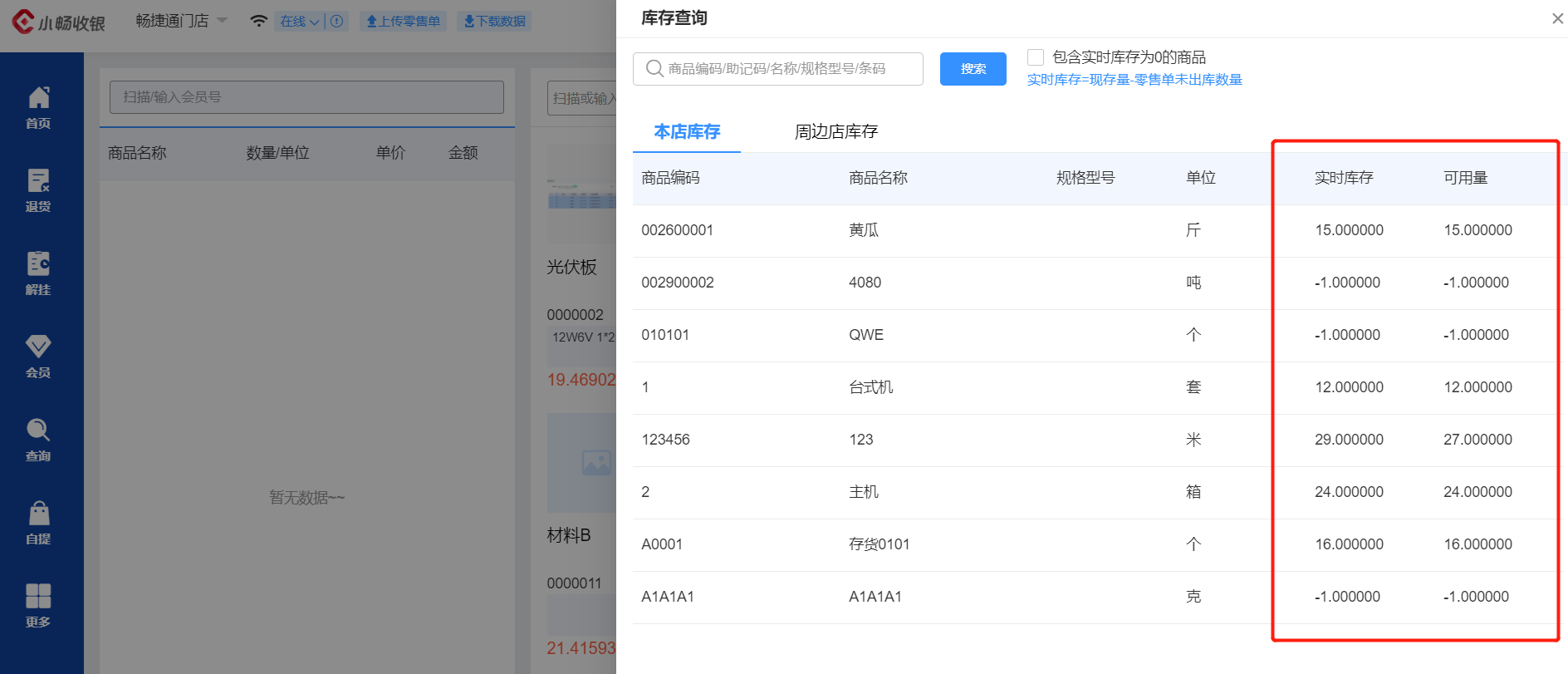Open the 会员 member diamond icon
The height and width of the screenshot is (674, 1568).
(x=38, y=357)
